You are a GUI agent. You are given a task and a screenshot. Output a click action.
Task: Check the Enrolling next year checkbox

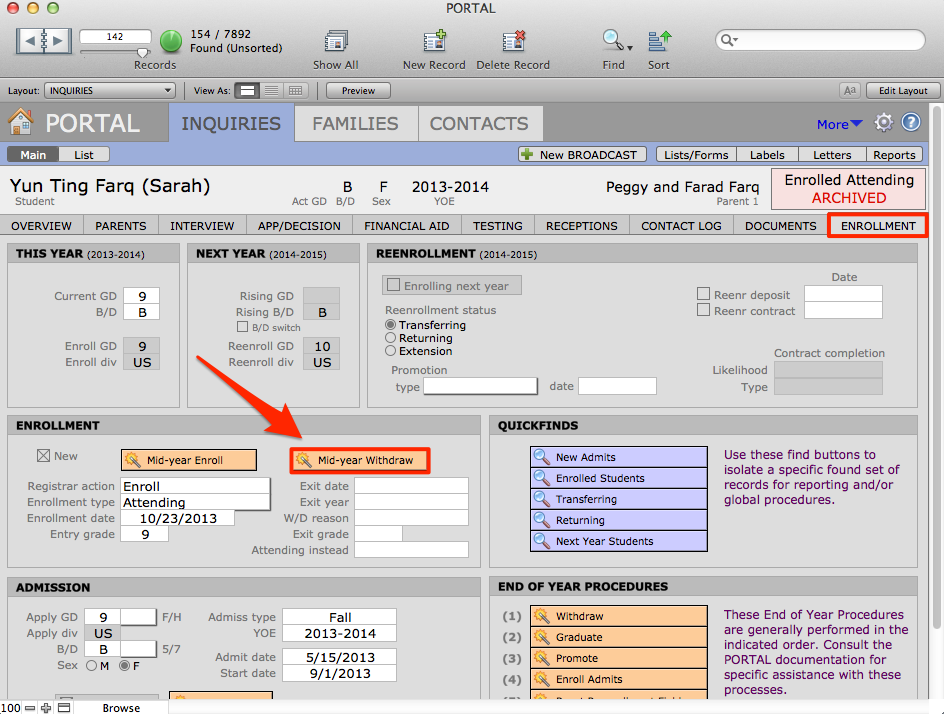pyautogui.click(x=394, y=286)
